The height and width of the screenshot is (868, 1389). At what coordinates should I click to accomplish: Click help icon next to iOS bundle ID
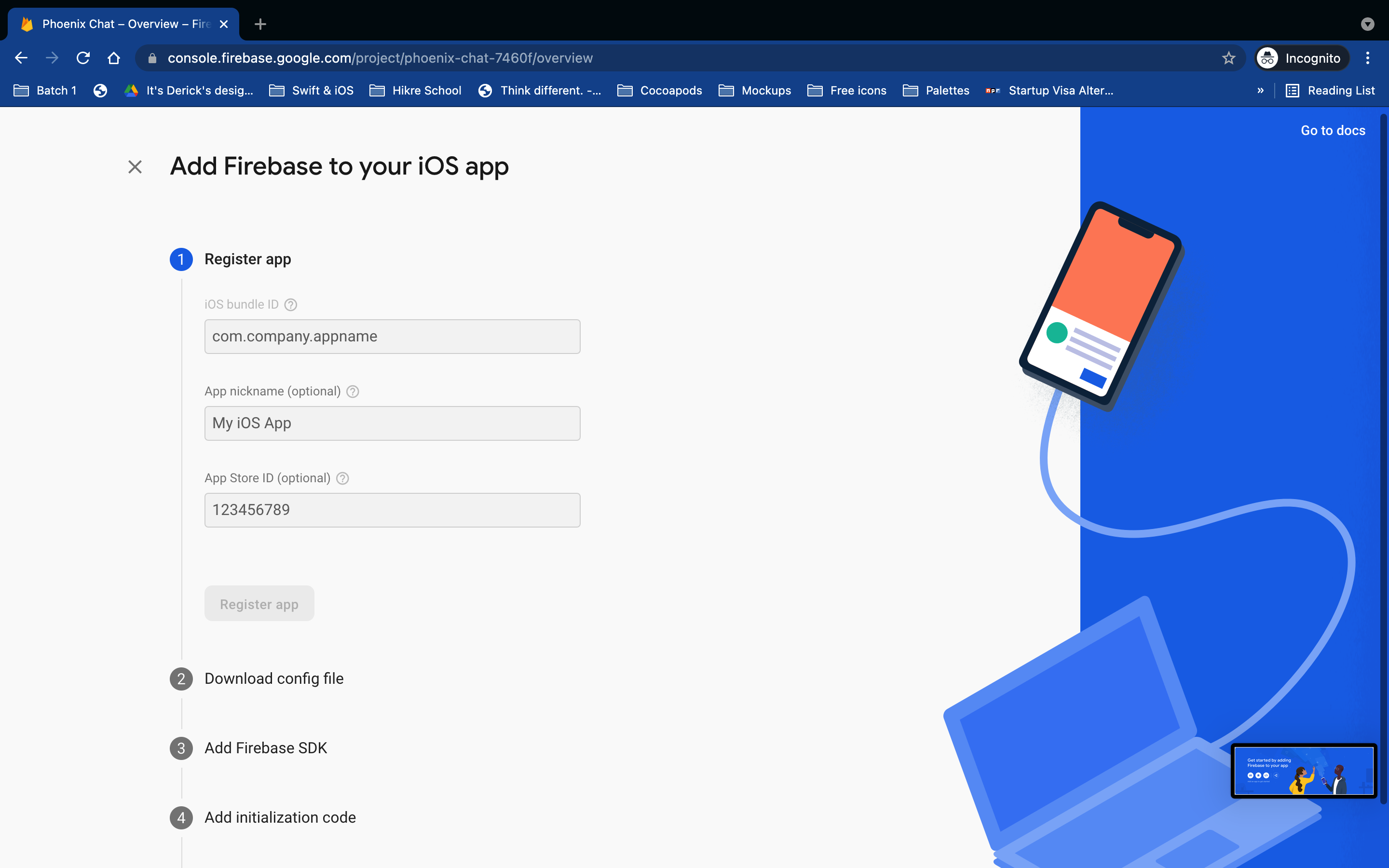coord(291,305)
